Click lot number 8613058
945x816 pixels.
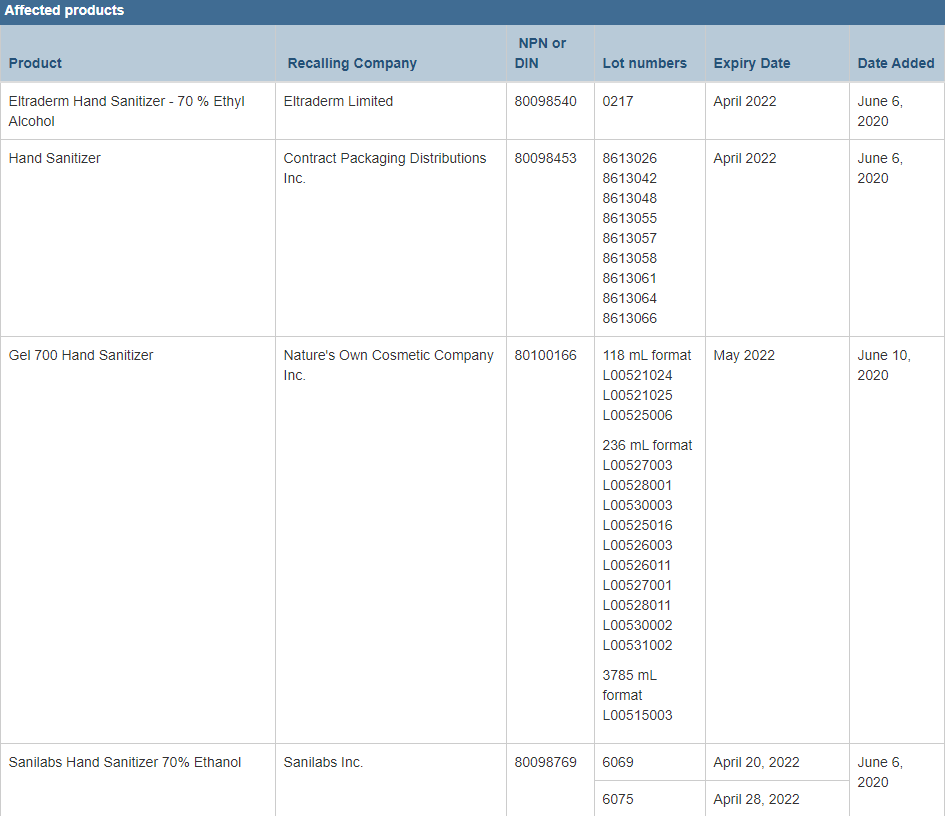pyautogui.click(x=629, y=258)
